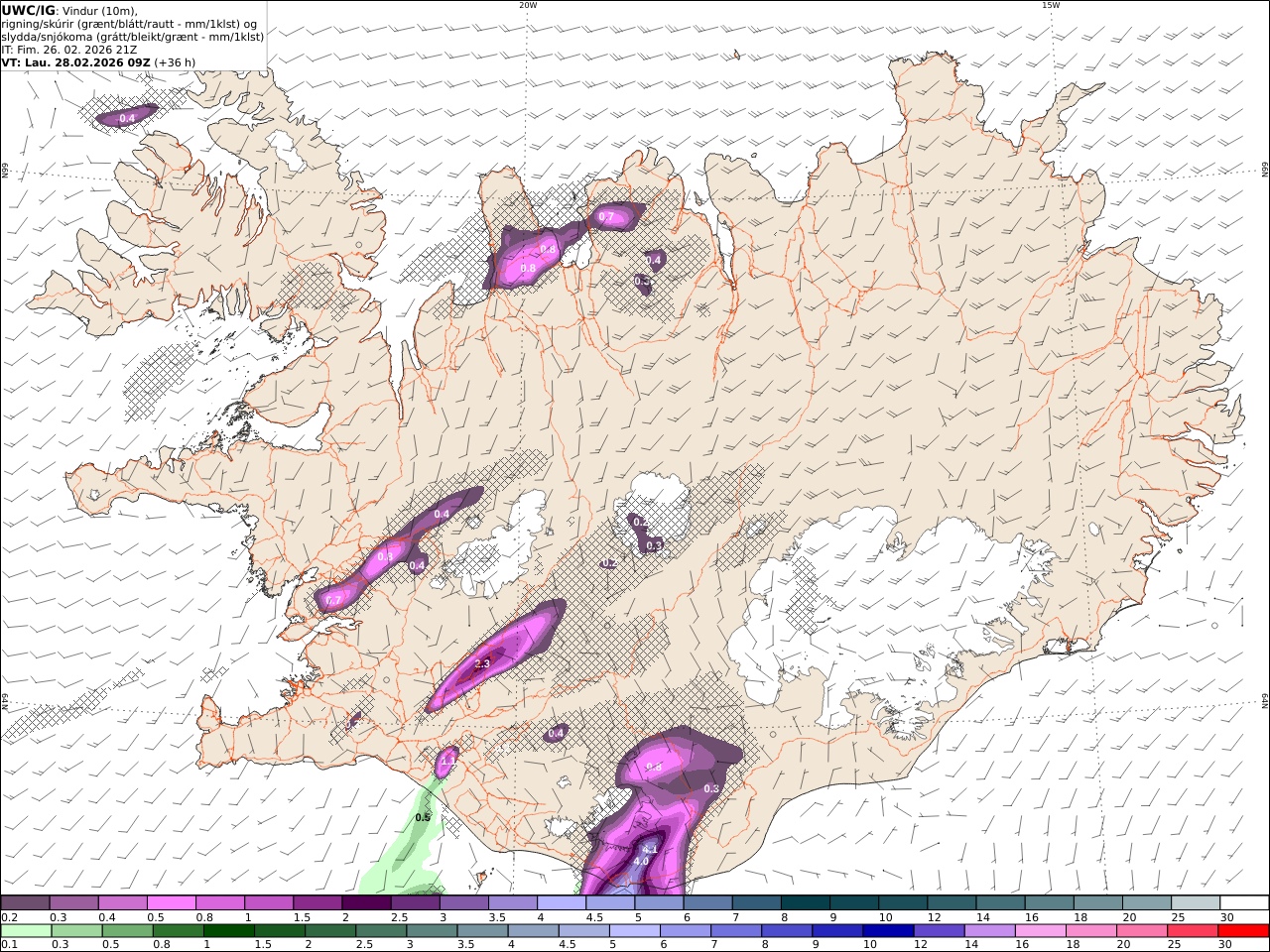Click the white swatch ending the upper snow scale
The image size is (1270, 952).
tap(1244, 903)
